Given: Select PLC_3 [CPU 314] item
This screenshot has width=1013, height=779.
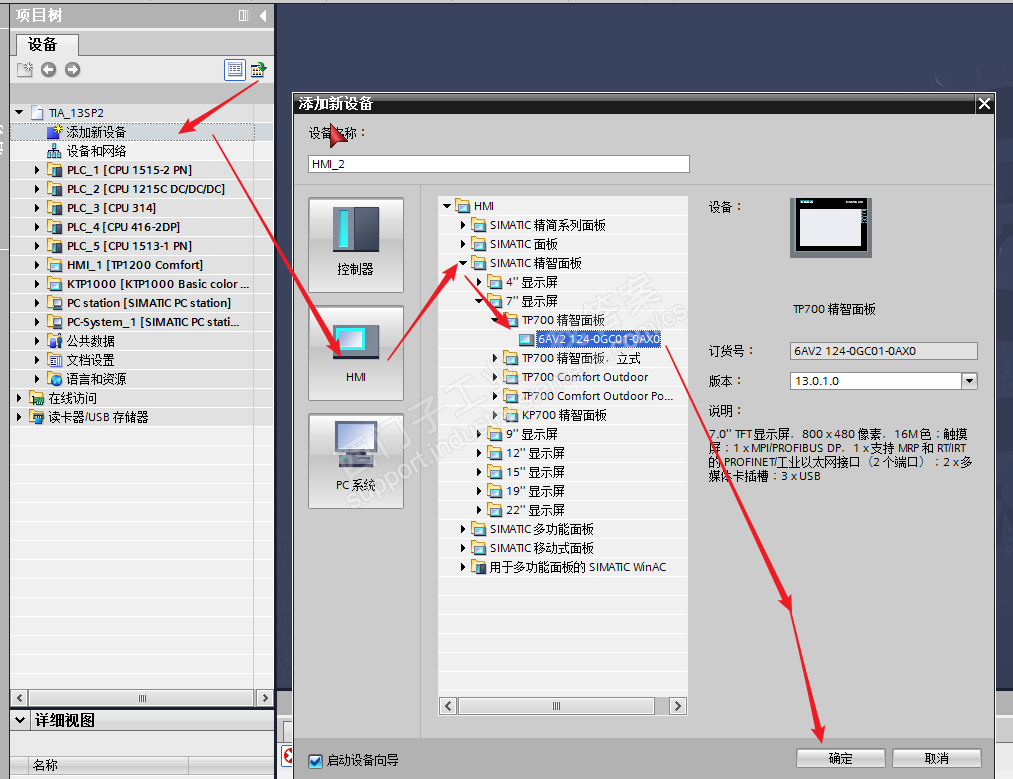Looking at the screenshot, I should click(111, 208).
